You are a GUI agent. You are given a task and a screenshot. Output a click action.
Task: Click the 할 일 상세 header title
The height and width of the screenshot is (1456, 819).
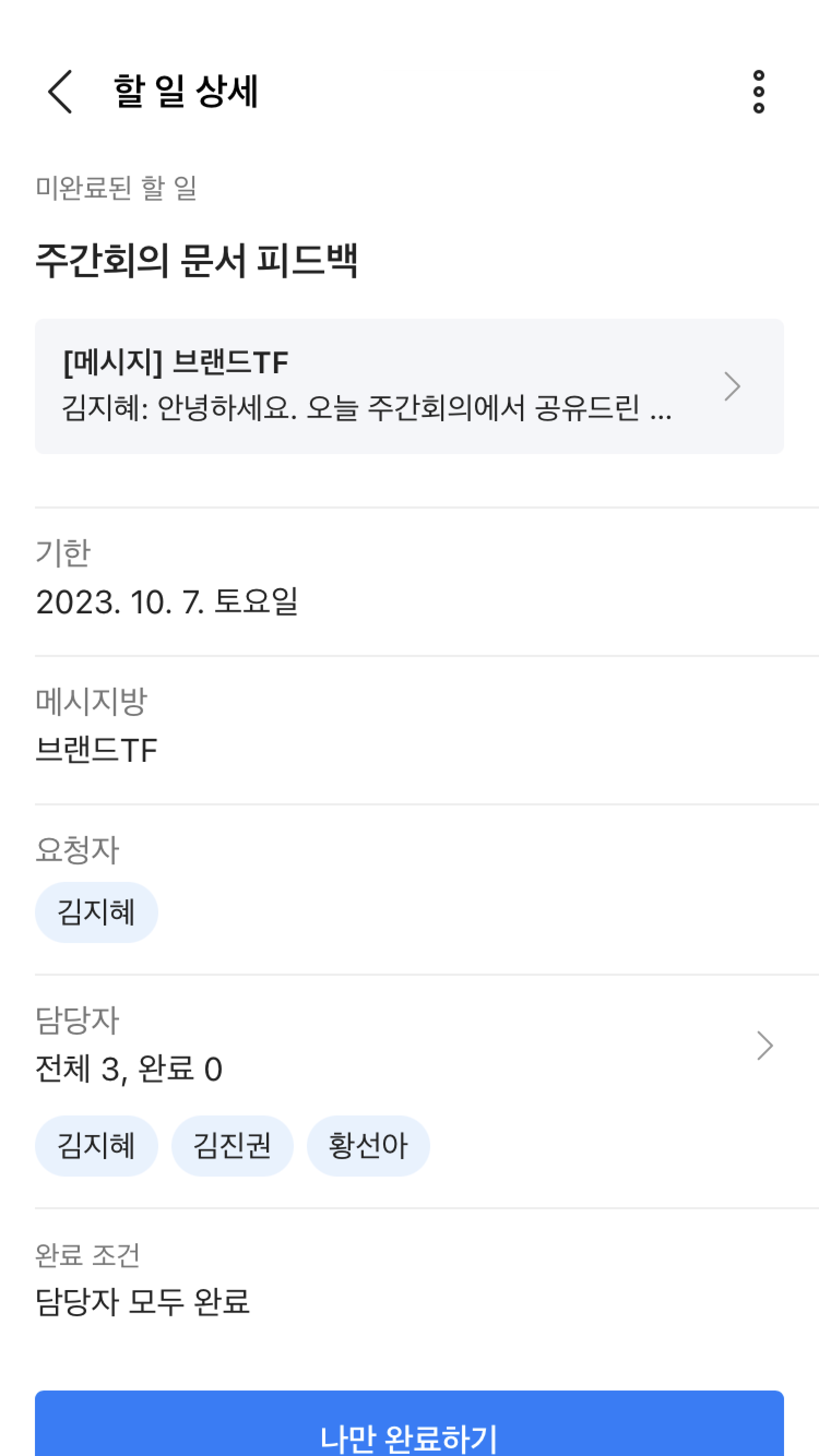tap(186, 92)
